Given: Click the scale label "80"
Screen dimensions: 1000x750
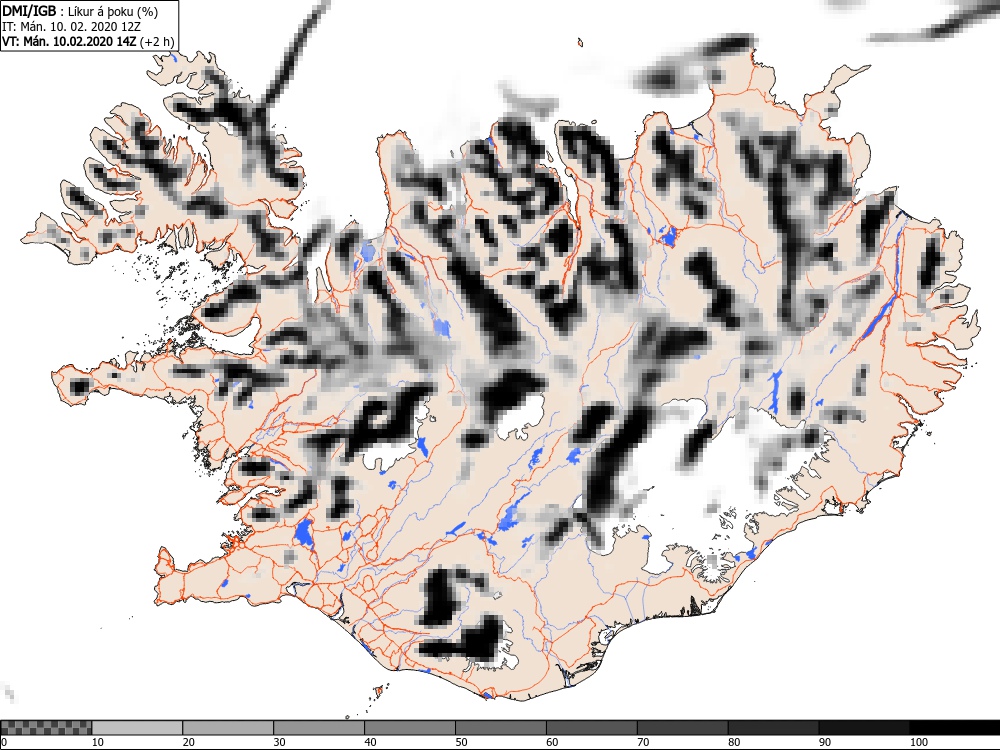Looking at the screenshot, I should coord(734,742).
